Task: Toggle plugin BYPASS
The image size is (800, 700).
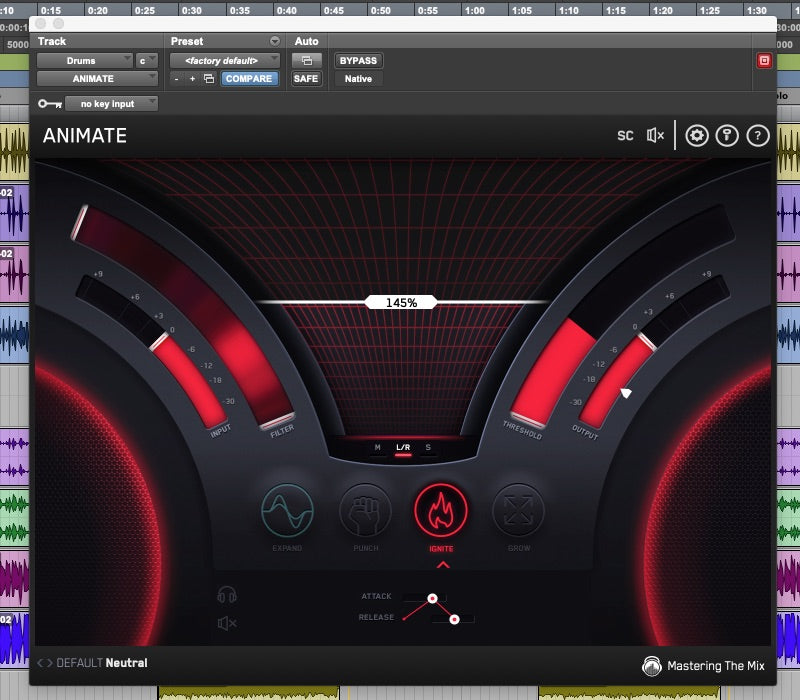Action: click(x=358, y=61)
